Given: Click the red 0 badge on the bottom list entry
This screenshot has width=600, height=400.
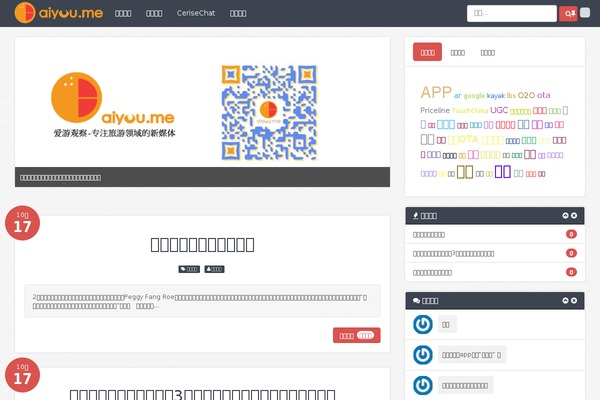Looking at the screenshot, I should click(571, 272).
